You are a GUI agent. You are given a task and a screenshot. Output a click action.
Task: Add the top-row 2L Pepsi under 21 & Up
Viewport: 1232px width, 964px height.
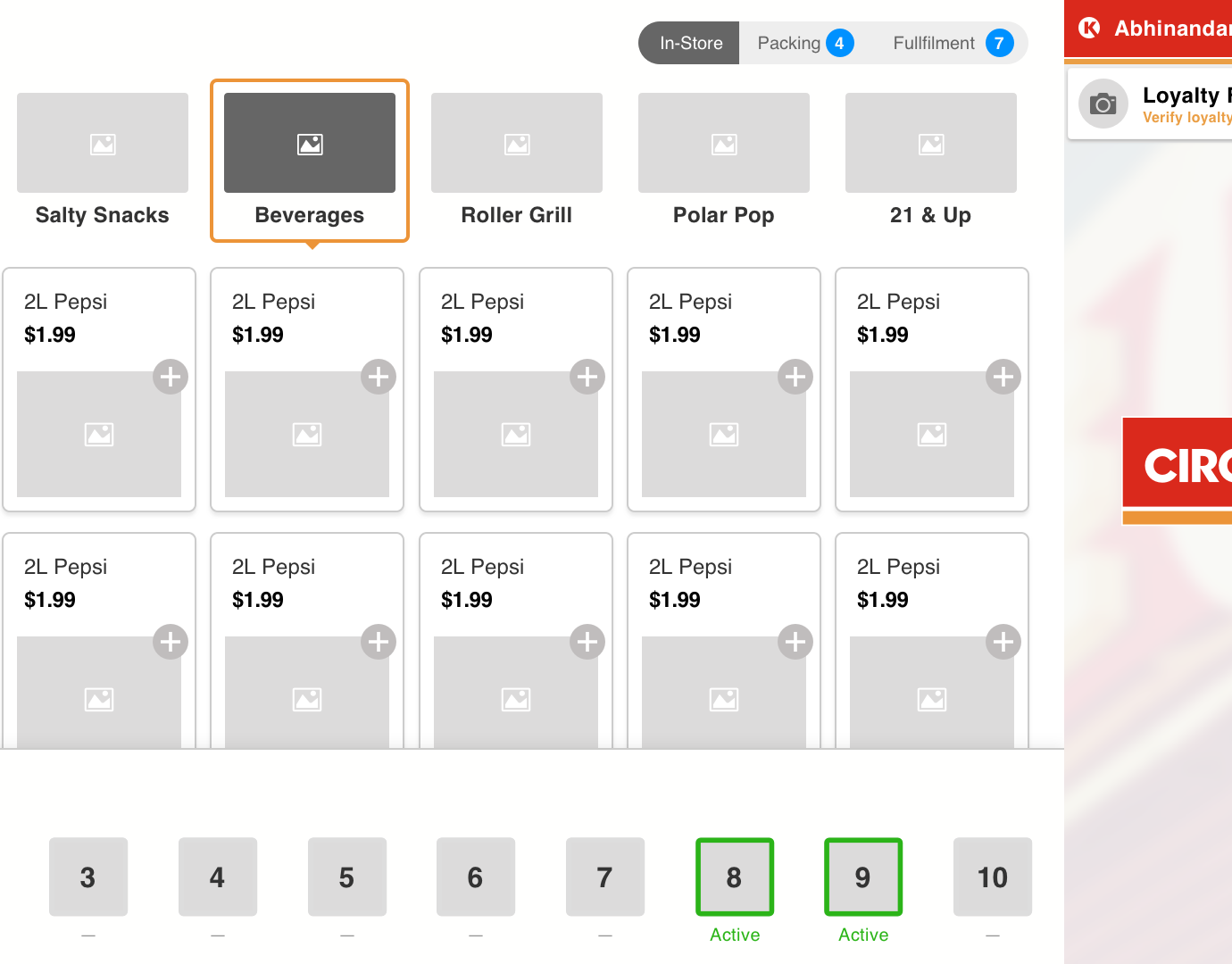point(1003,377)
